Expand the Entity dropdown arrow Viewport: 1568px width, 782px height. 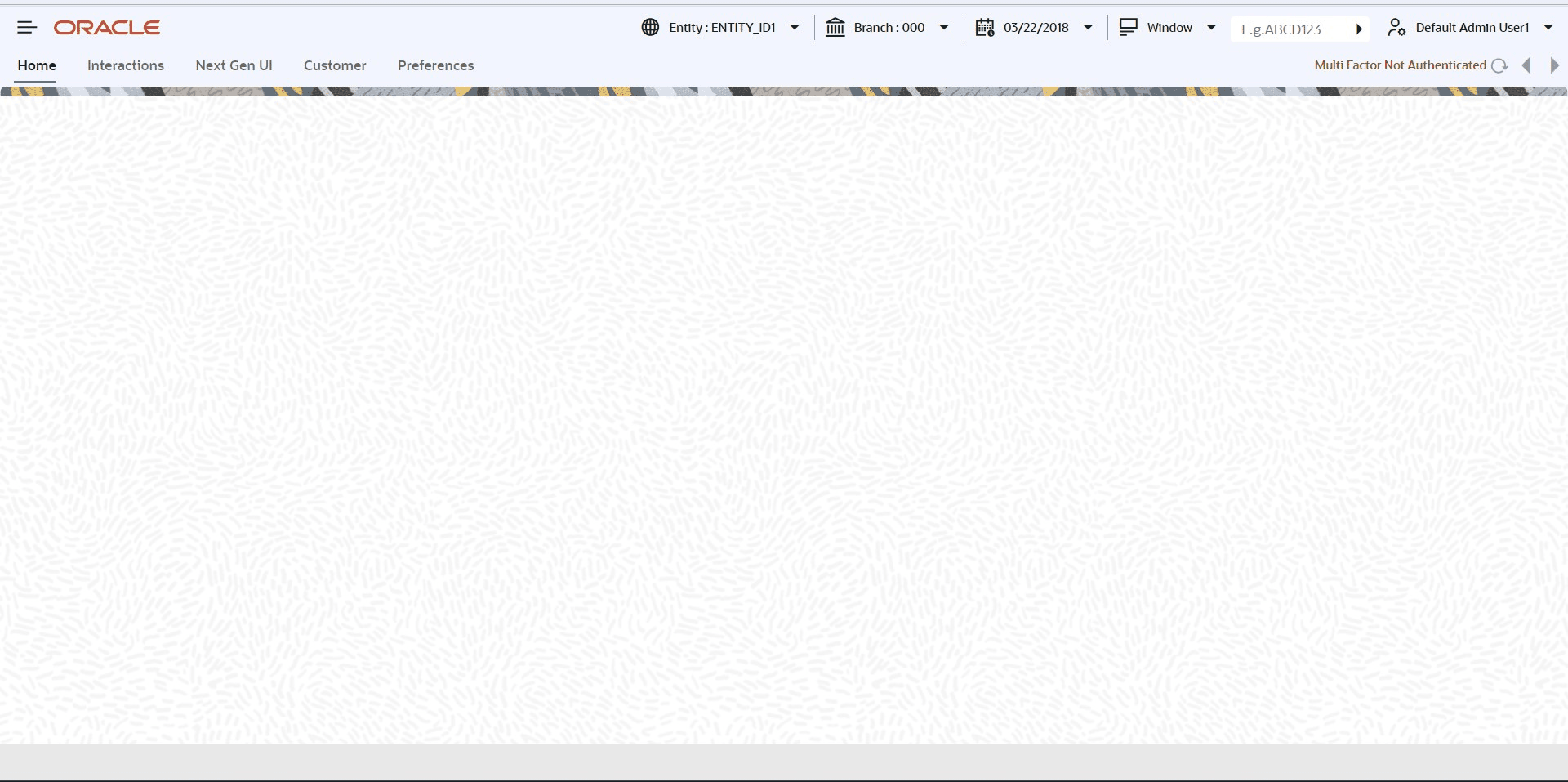point(795,28)
